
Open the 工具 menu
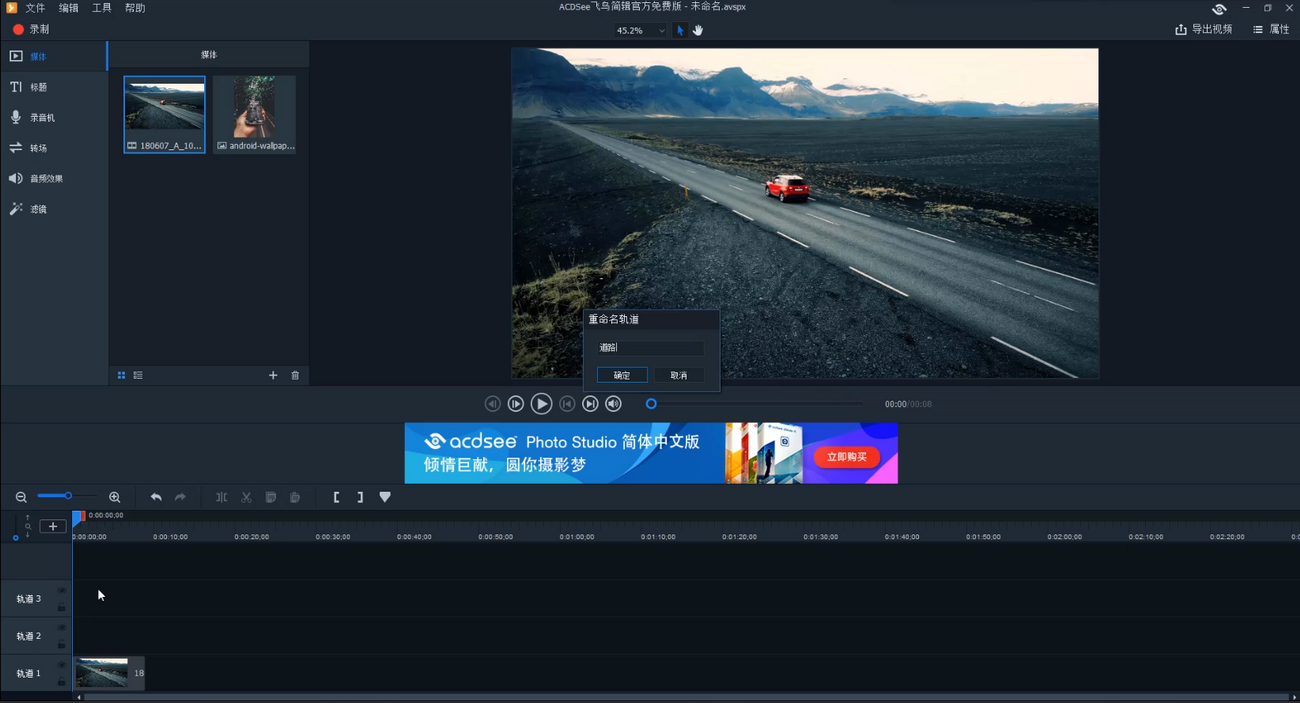point(102,8)
